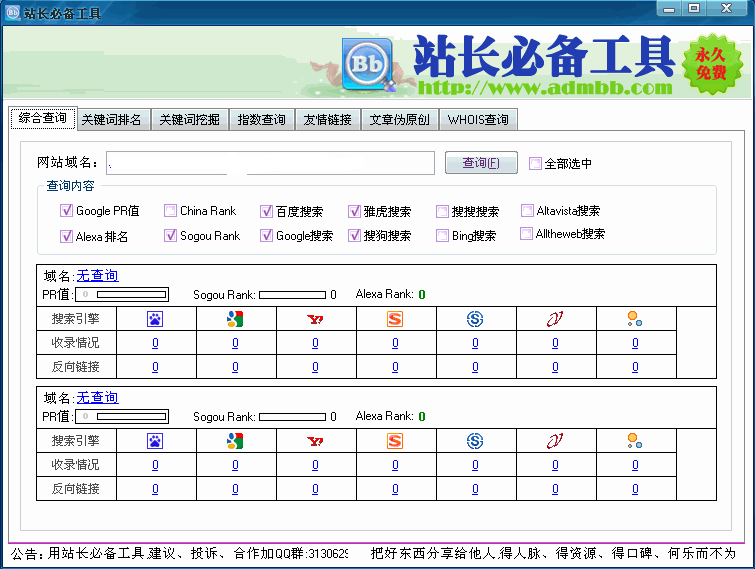Enable the China Rank checkbox

pos(170,210)
